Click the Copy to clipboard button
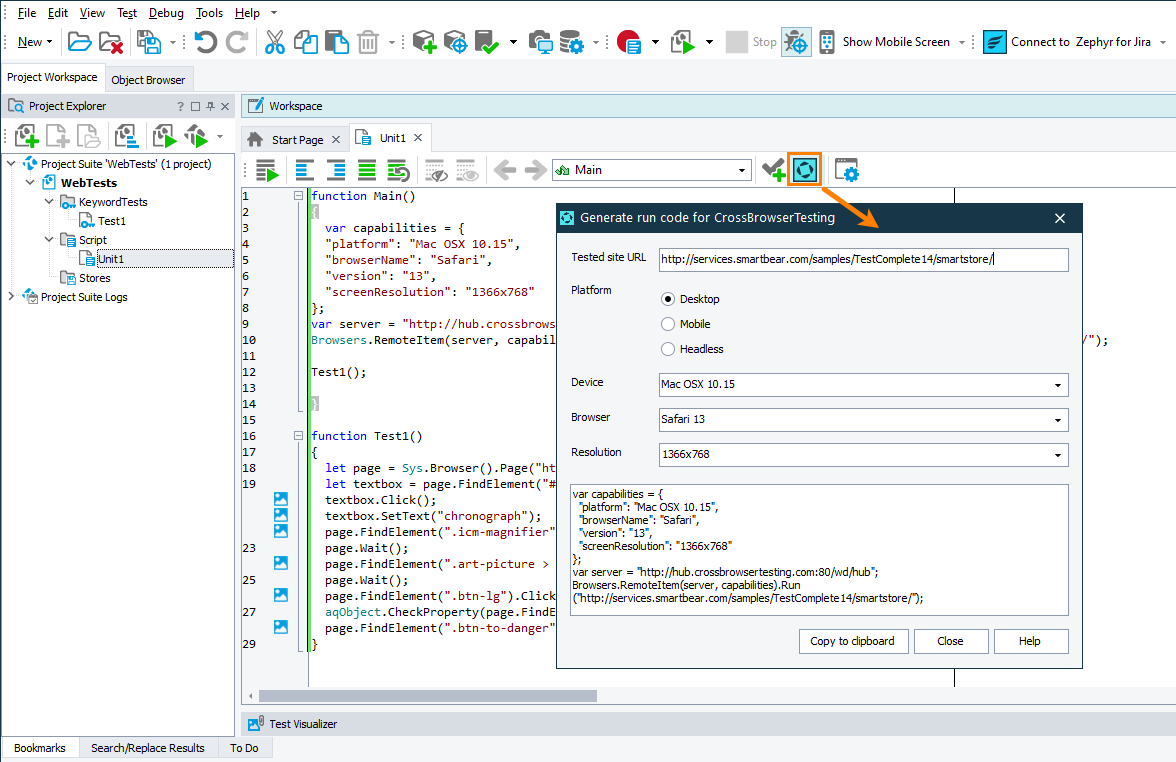 [853, 641]
